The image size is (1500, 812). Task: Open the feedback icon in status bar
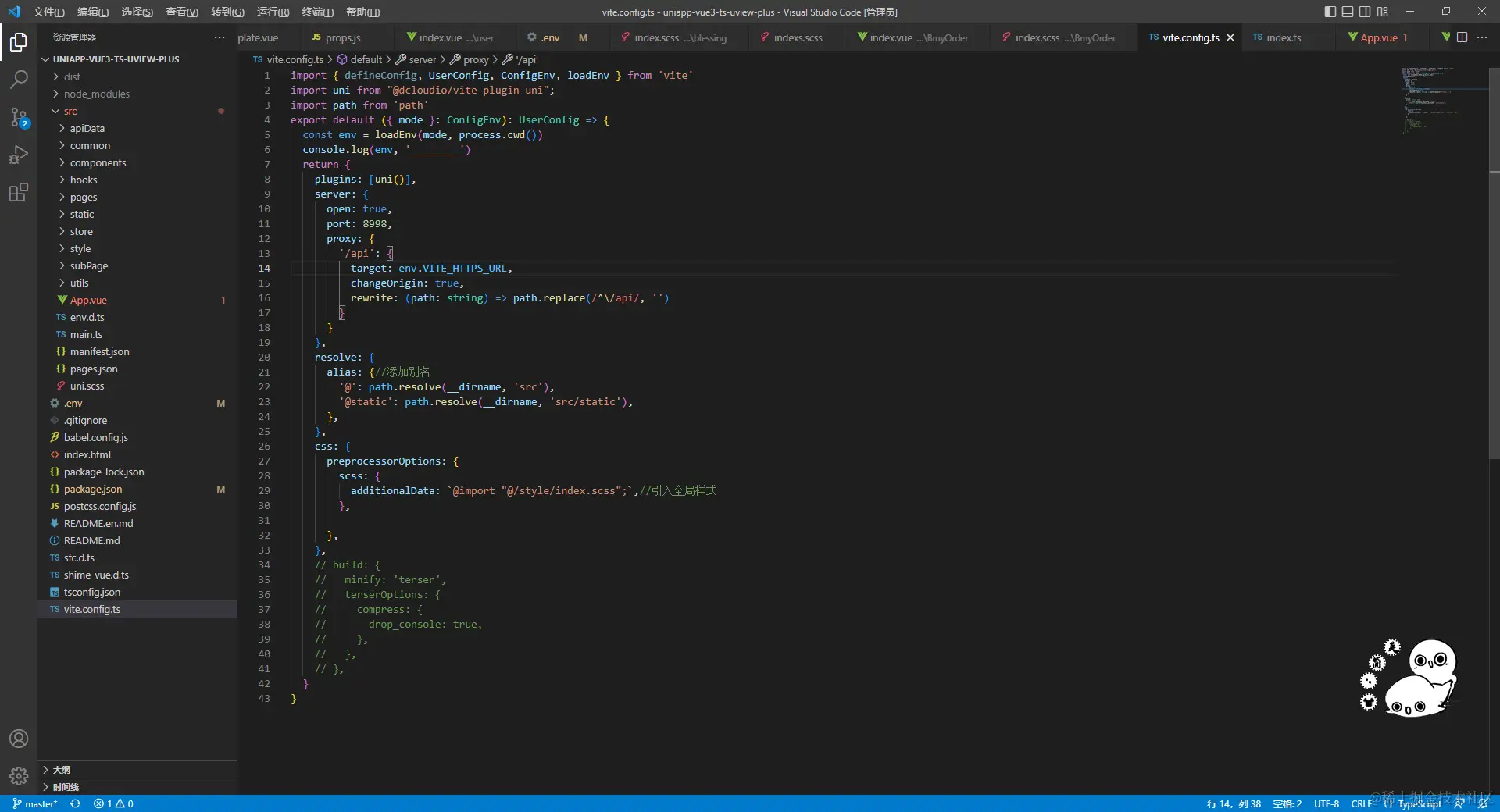pyautogui.click(x=1459, y=803)
